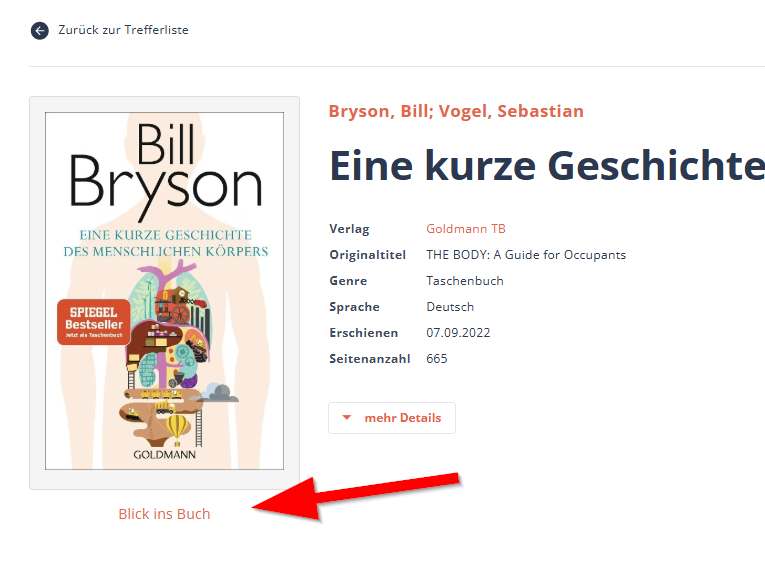Open the Bill Bryson book cover image
The width and height of the screenshot is (765, 563).
point(164,291)
